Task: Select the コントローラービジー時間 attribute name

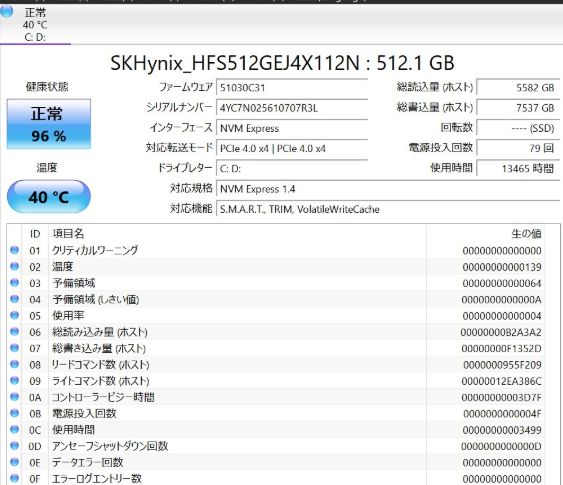Action: pos(103,397)
